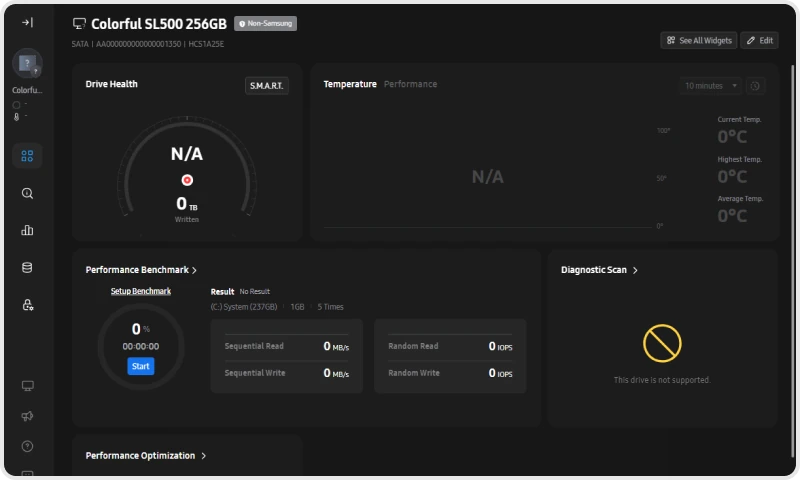This screenshot has width=800, height=480.
Task: Click the Random Write value row
Action: 450,373
